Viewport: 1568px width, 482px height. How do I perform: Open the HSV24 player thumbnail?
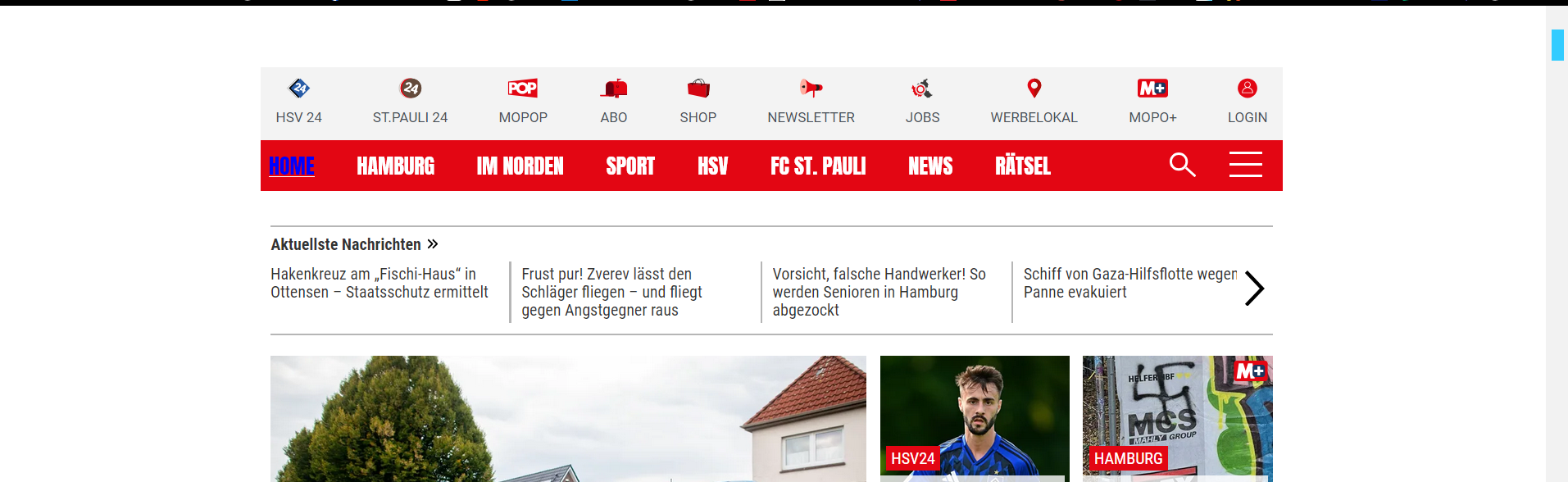[975, 418]
